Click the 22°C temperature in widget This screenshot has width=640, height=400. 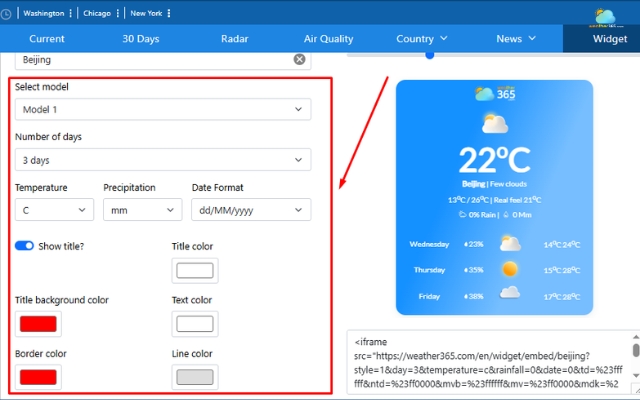(x=495, y=160)
